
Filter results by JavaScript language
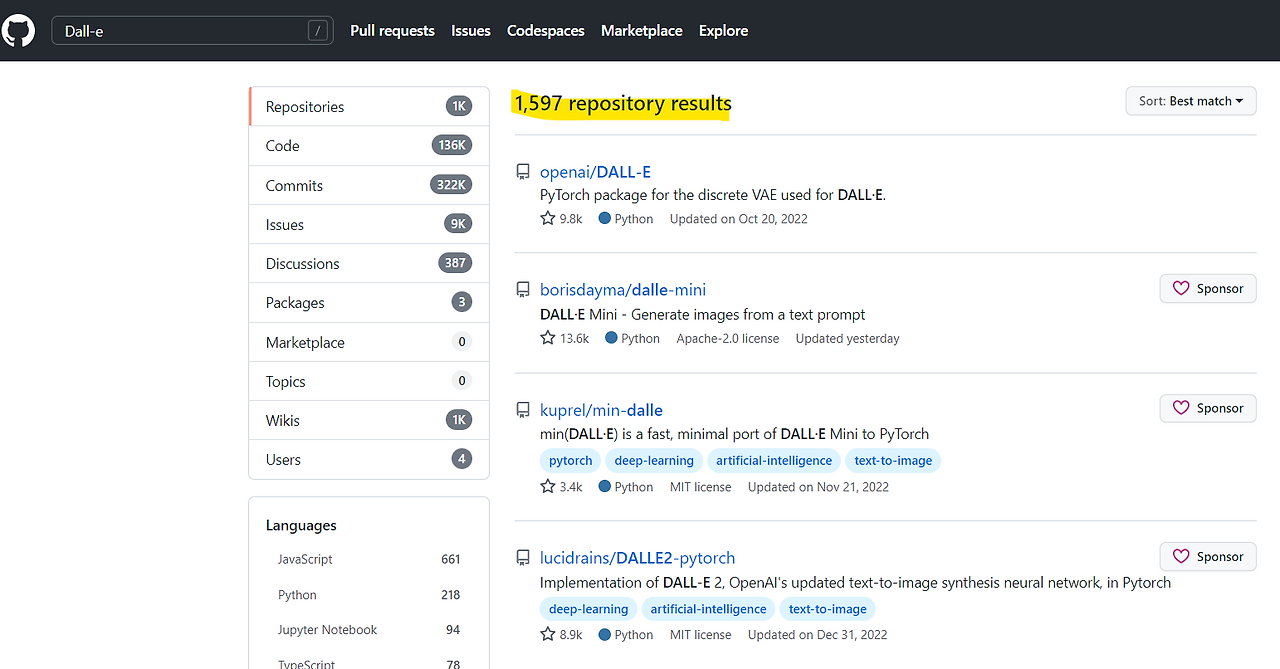click(305, 560)
